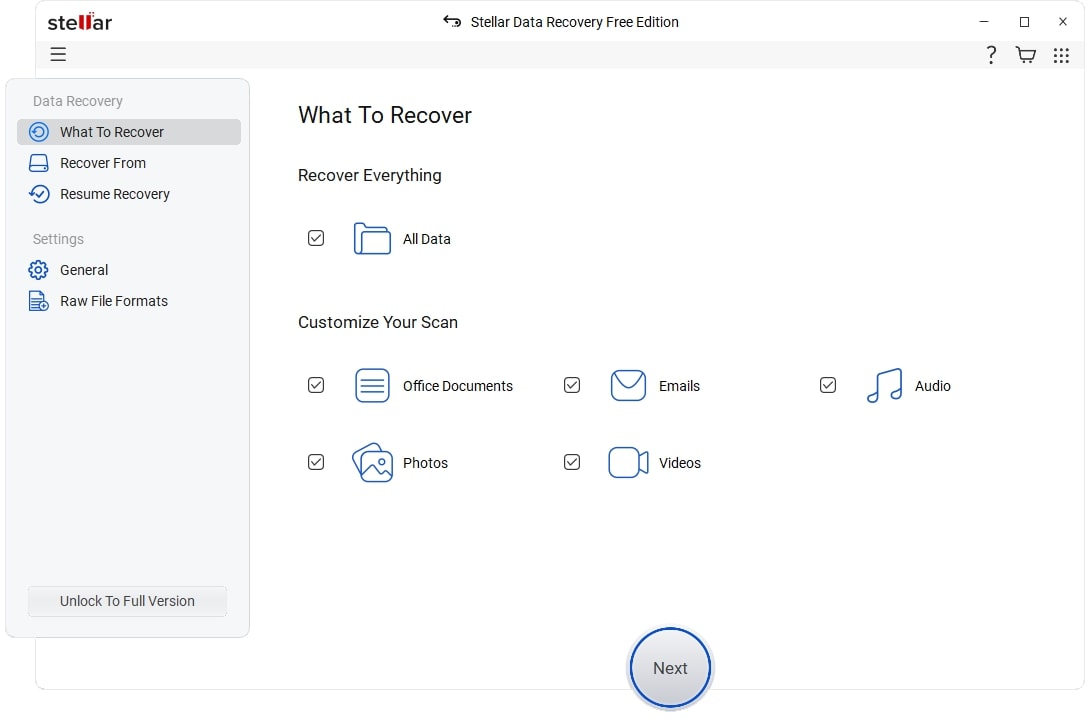Viewport: 1085px width, 719px height.
Task: Click the Next button
Action: coord(670,668)
